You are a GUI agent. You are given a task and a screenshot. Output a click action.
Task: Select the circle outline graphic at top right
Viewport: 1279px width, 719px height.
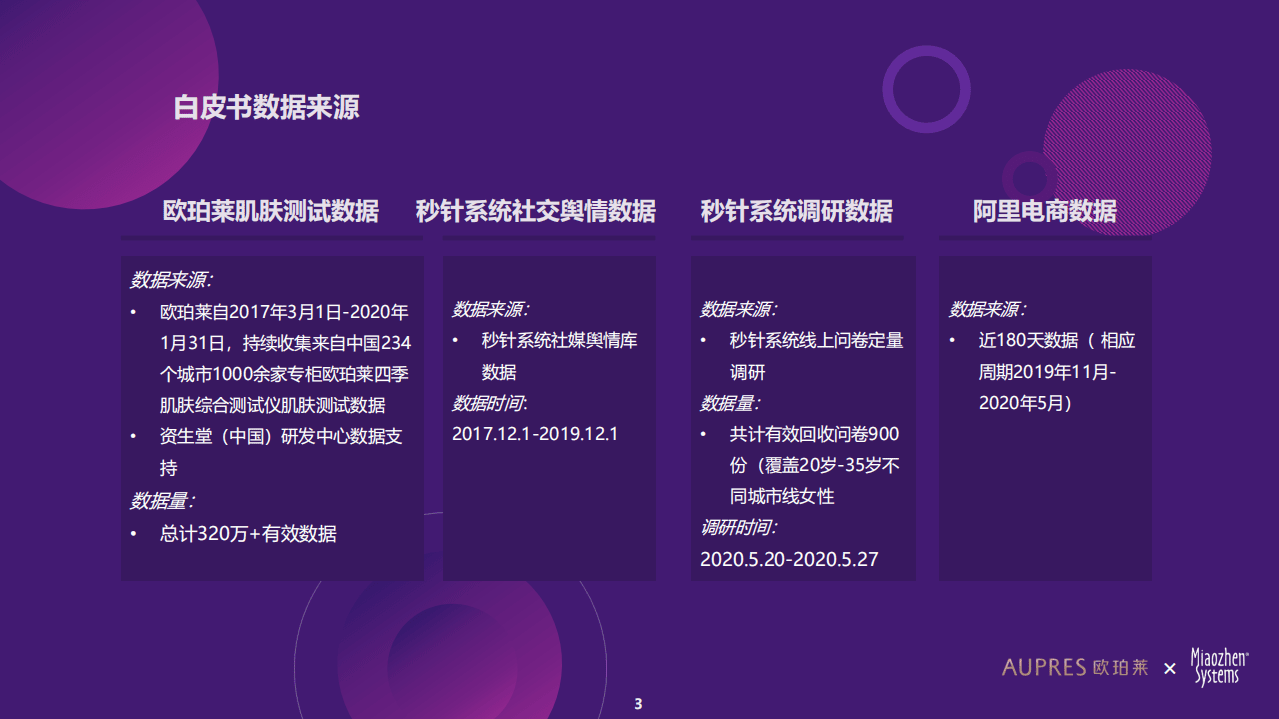925,89
